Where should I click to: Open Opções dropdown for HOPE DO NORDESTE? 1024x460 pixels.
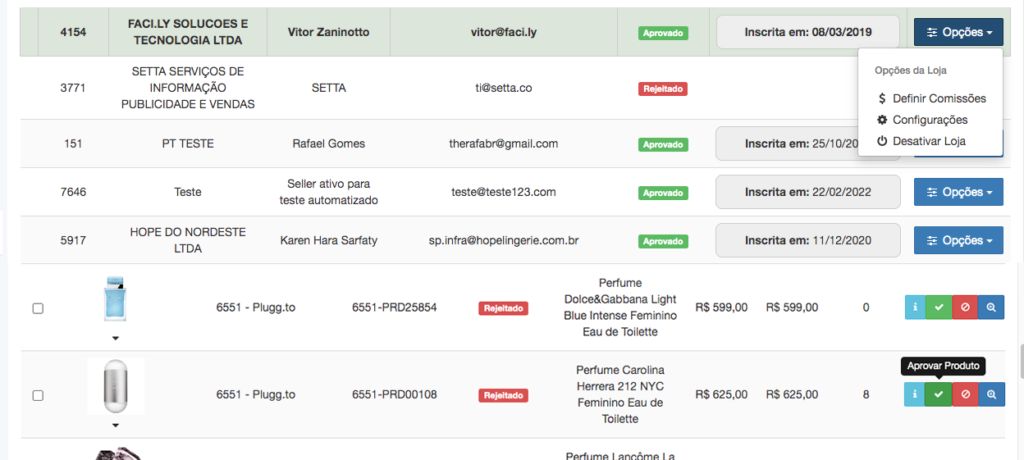(958, 240)
